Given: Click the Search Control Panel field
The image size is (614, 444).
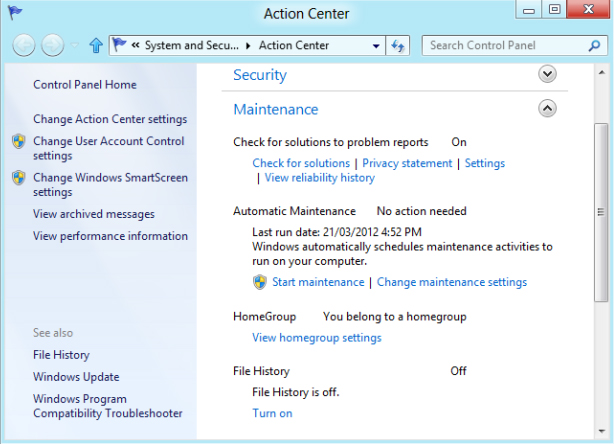Looking at the screenshot, I should point(510,45).
